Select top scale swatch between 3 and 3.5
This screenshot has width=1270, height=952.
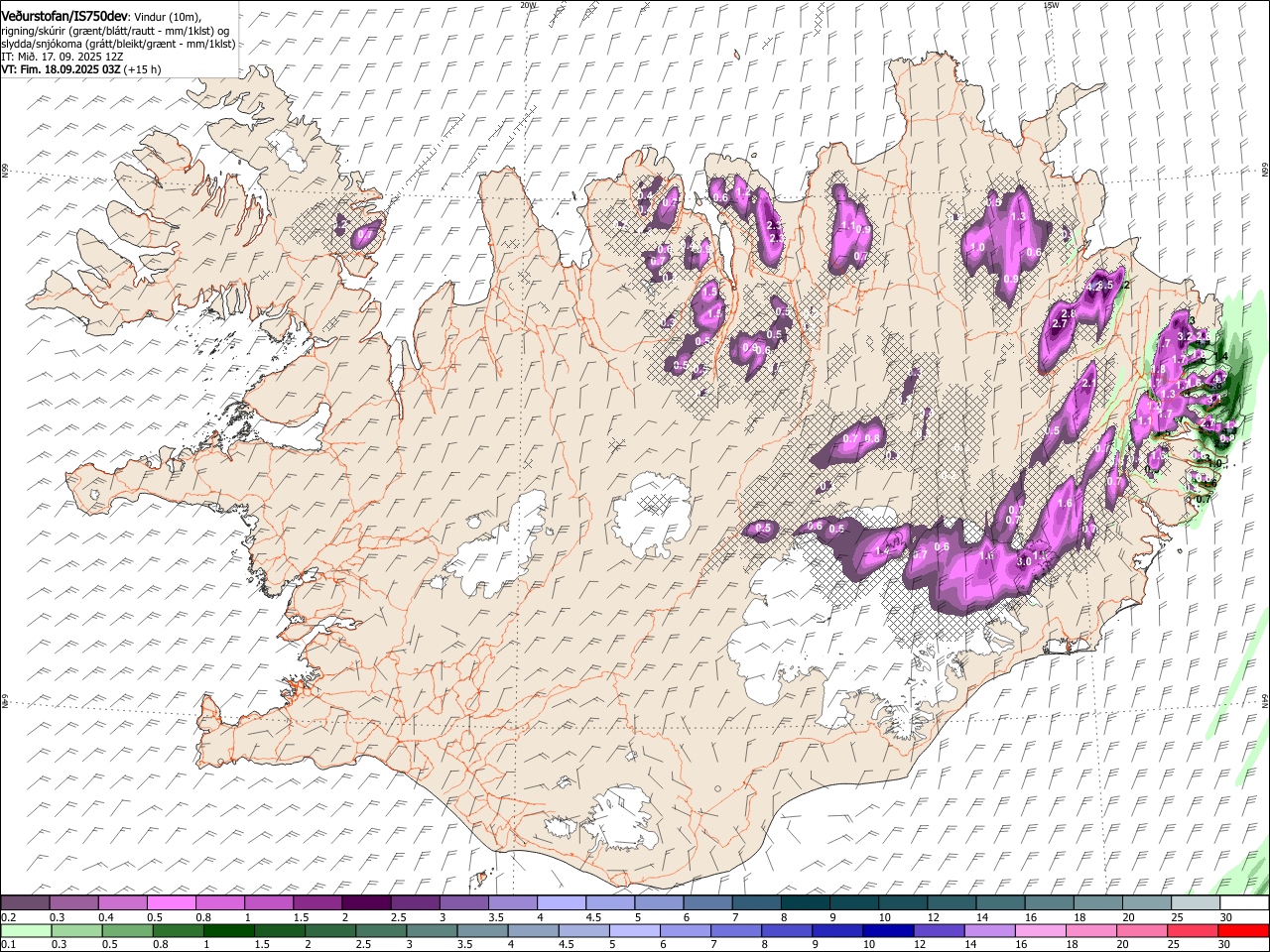coord(464,903)
